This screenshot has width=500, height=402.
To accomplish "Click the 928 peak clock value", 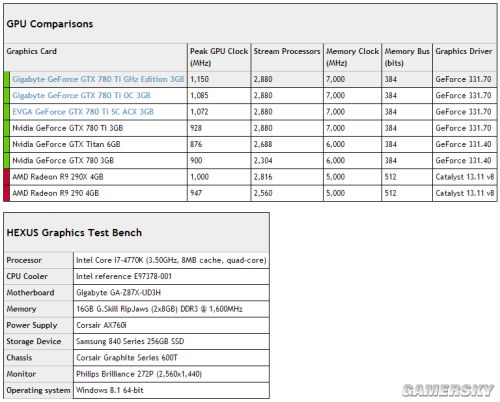I will 196,128.
